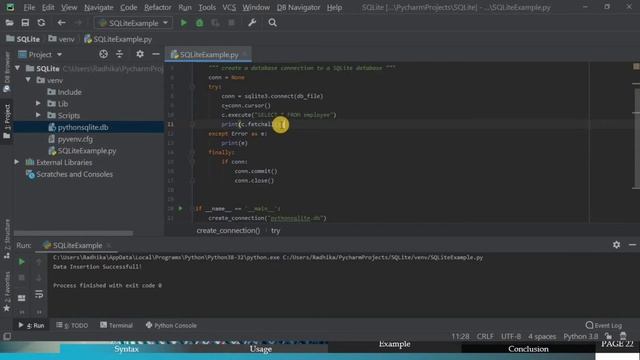Open the Terminal tool window
The image size is (640, 360).
pos(116,325)
